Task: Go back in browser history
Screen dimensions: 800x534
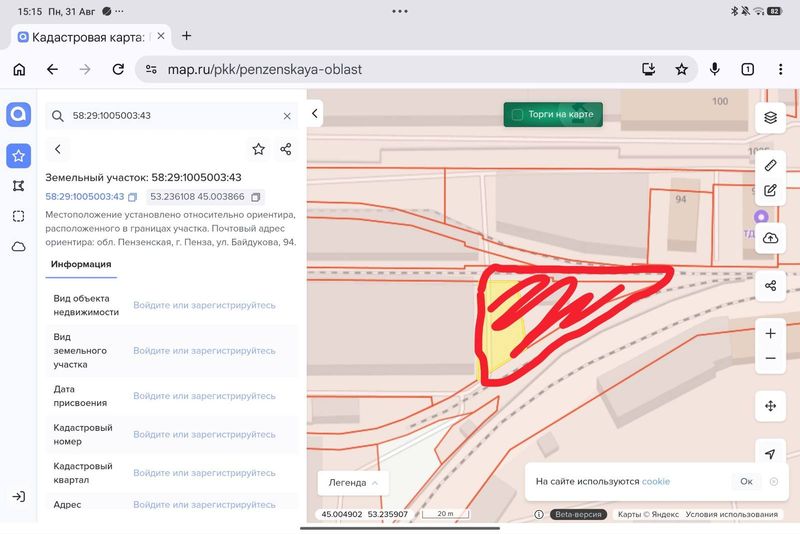Action: pos(52,69)
